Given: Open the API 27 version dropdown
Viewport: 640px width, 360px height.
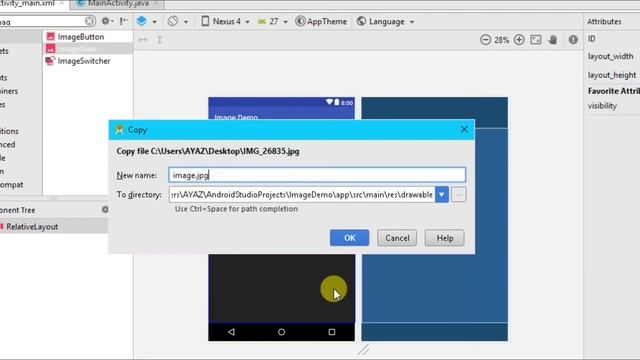Looking at the screenshot, I should pos(273,21).
